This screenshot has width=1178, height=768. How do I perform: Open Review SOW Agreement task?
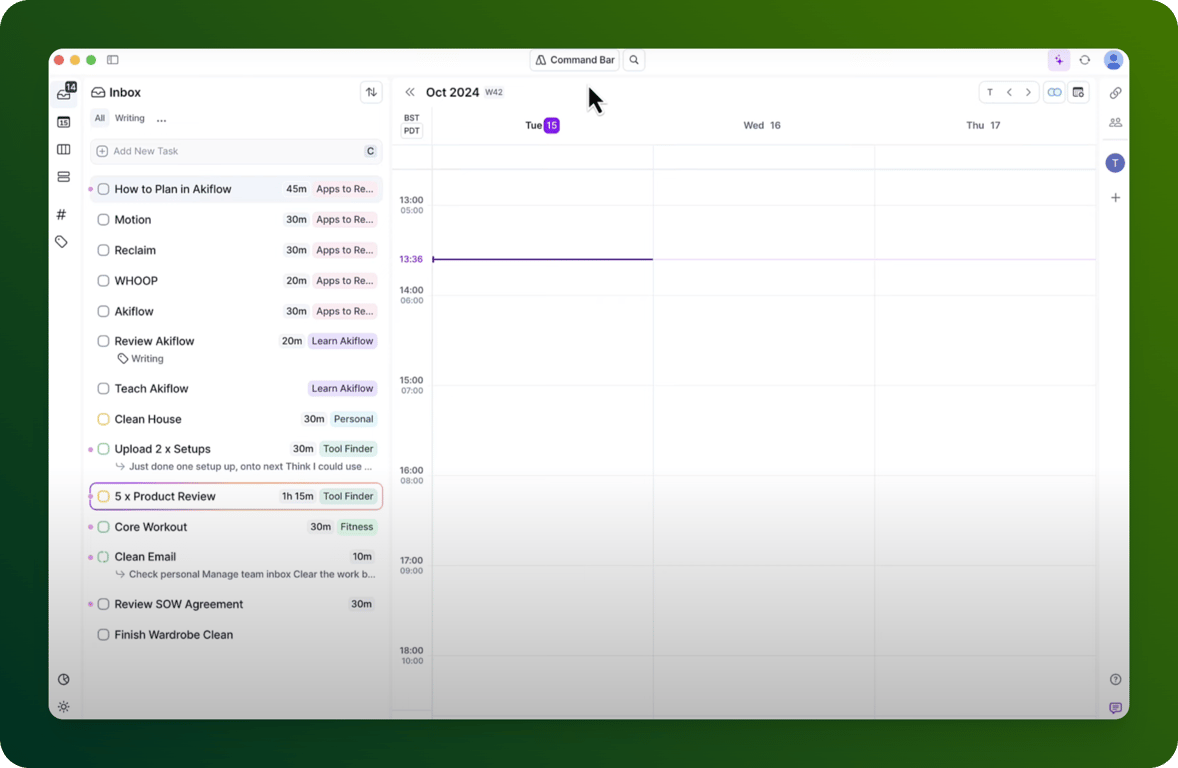point(236,604)
